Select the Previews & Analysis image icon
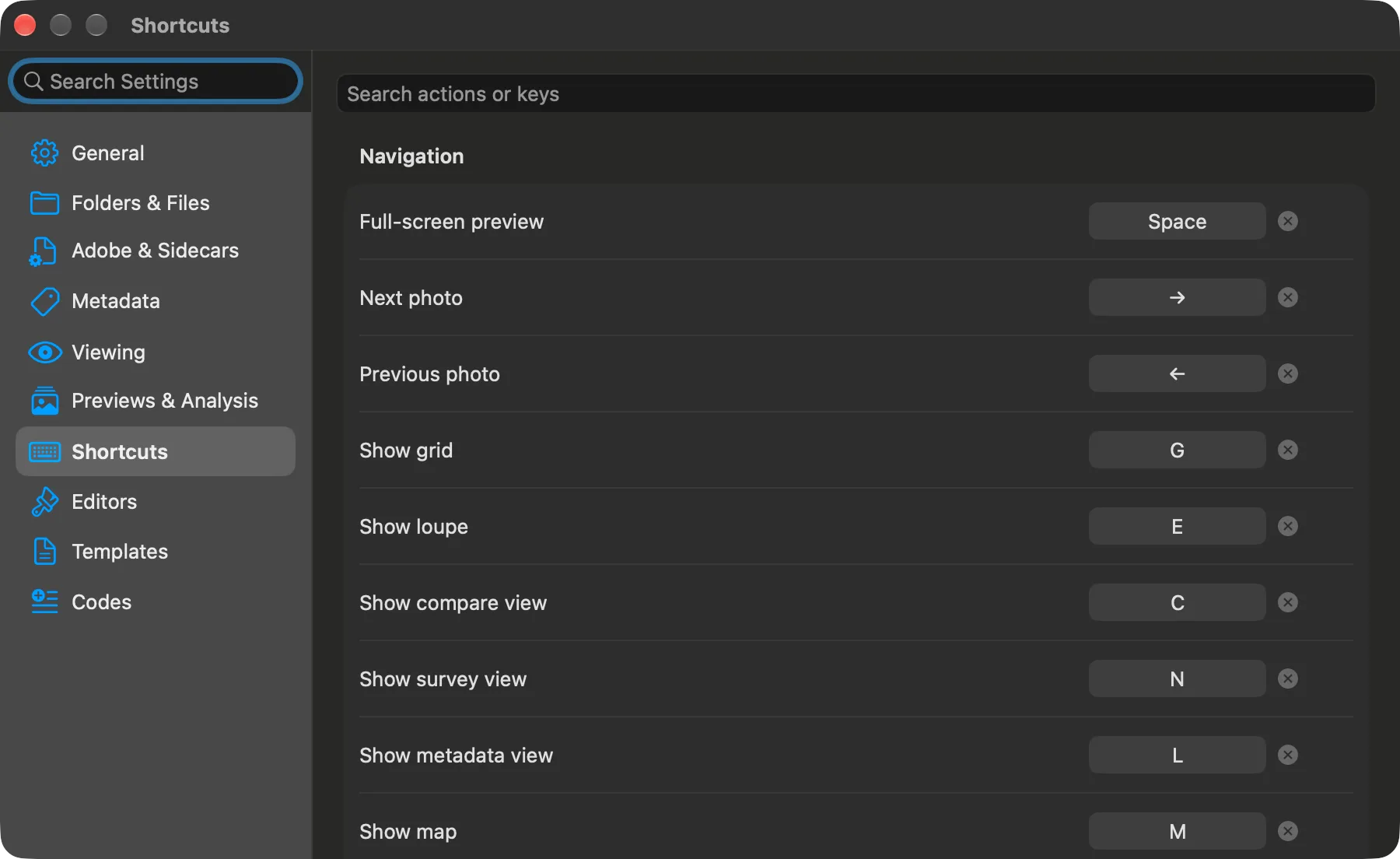 tap(44, 401)
